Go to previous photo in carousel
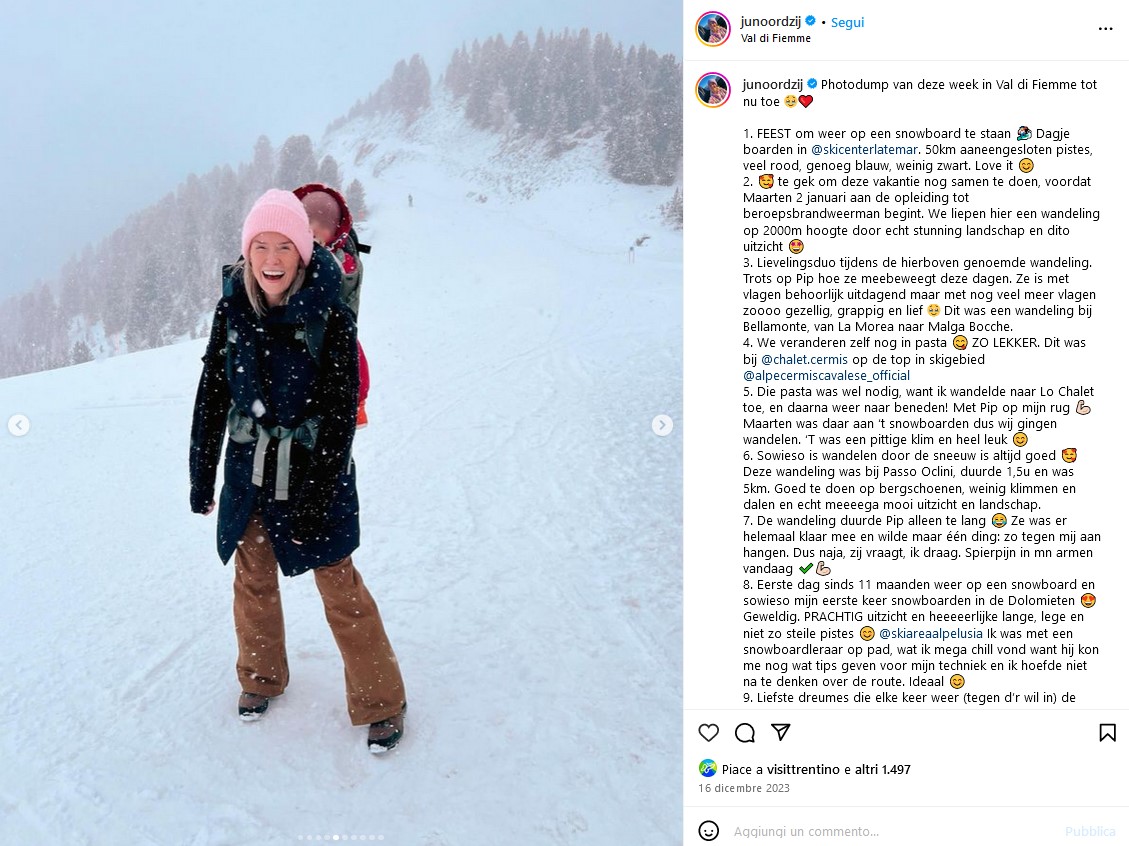Screen dimensions: 1129x846 [19, 425]
